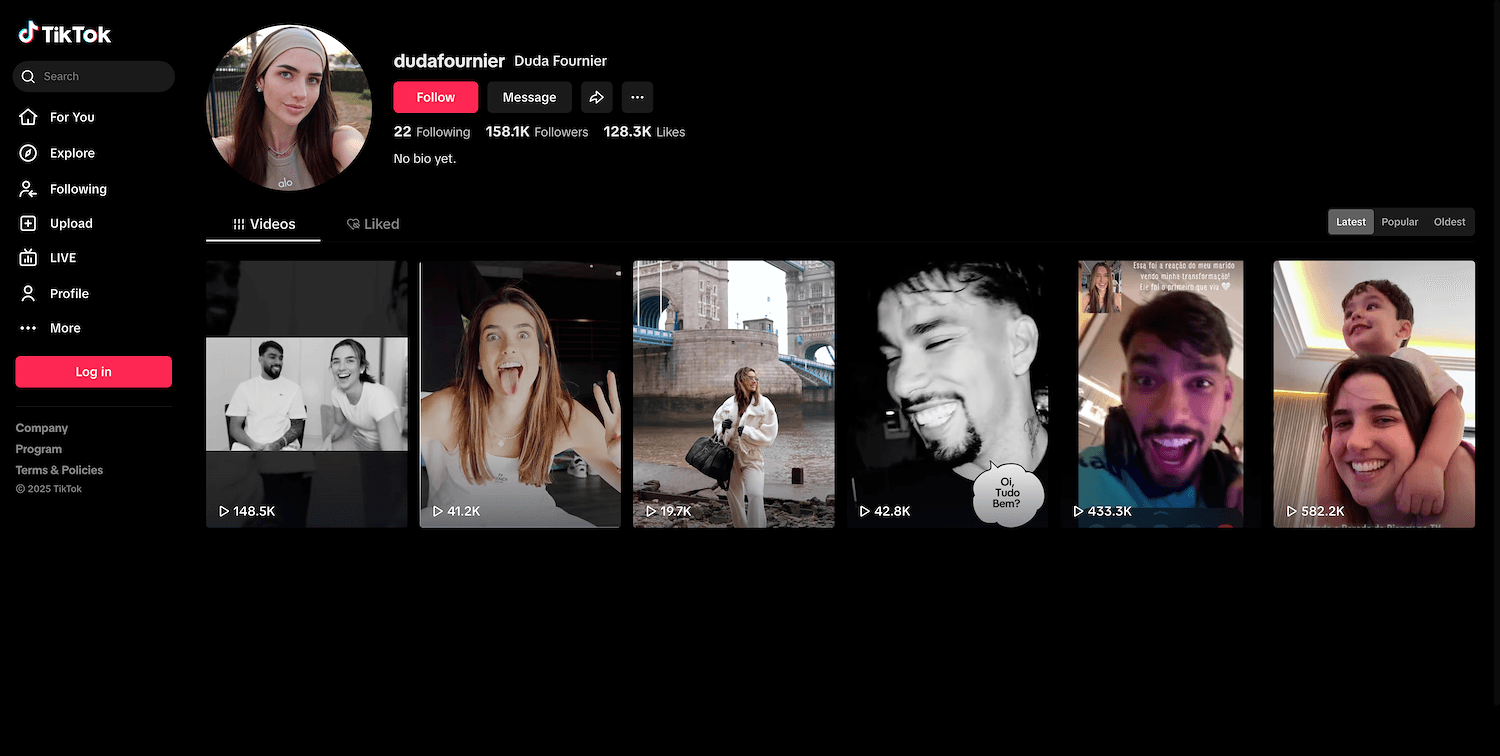Open the Upload page
The image size is (1500, 756).
click(71, 224)
